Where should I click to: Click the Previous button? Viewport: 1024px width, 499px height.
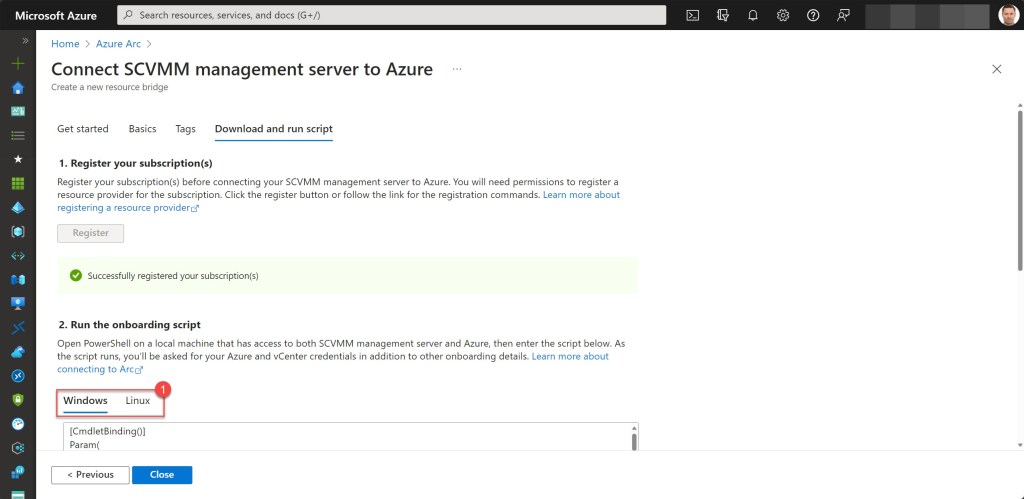[x=90, y=475]
